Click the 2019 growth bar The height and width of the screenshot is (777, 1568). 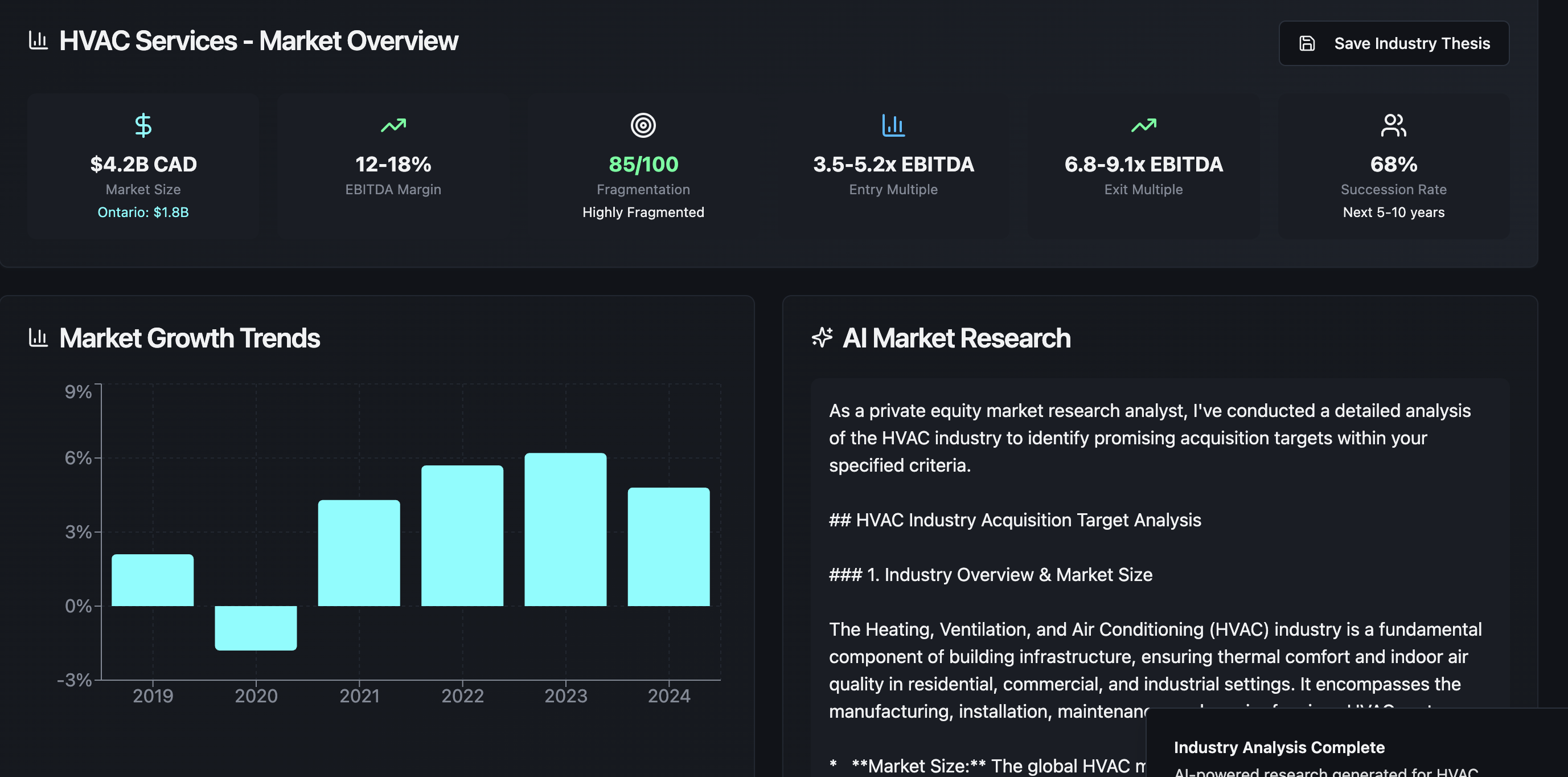[153, 580]
